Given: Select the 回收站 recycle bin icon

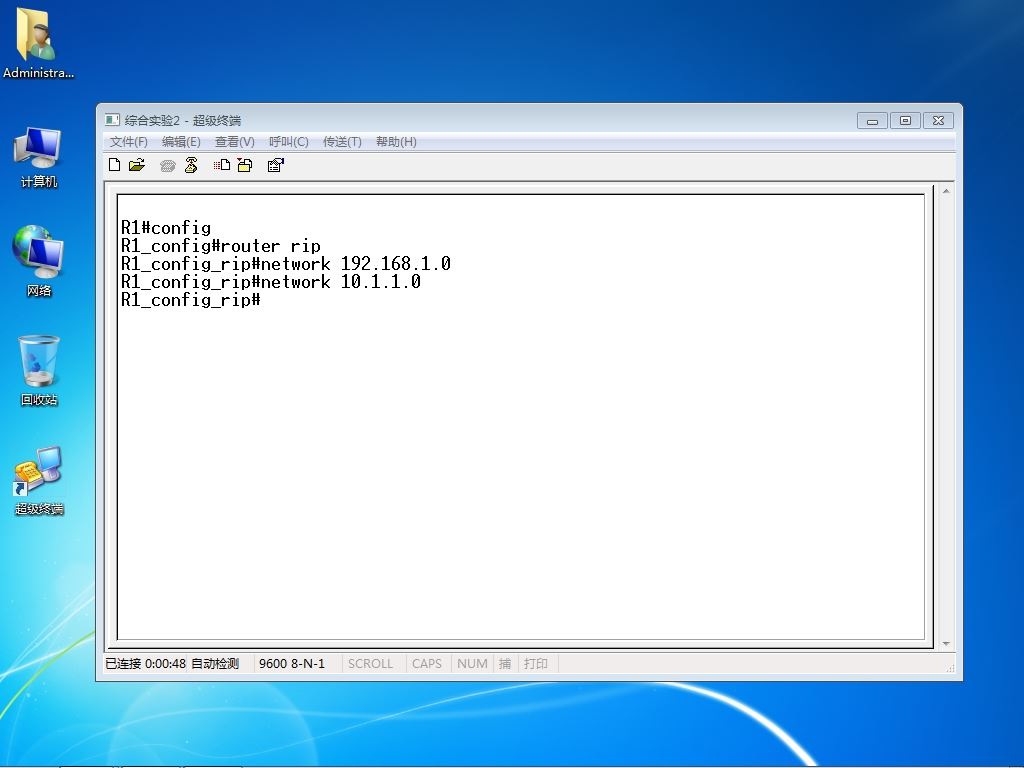Looking at the screenshot, I should point(39,370).
